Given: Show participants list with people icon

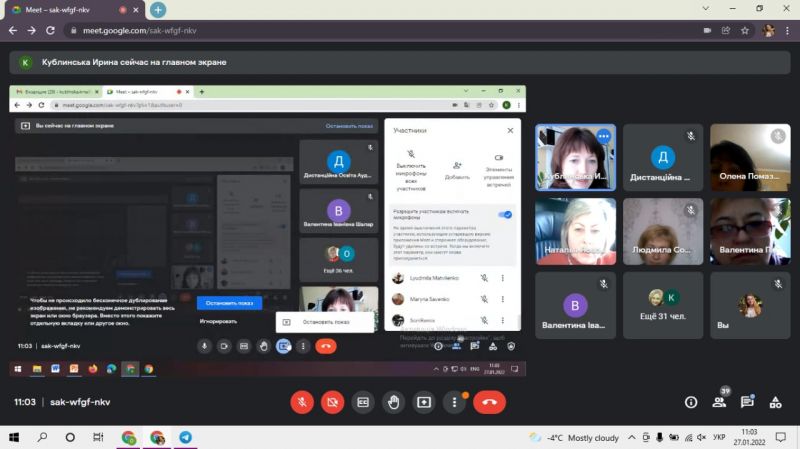Looking at the screenshot, I should [x=719, y=402].
